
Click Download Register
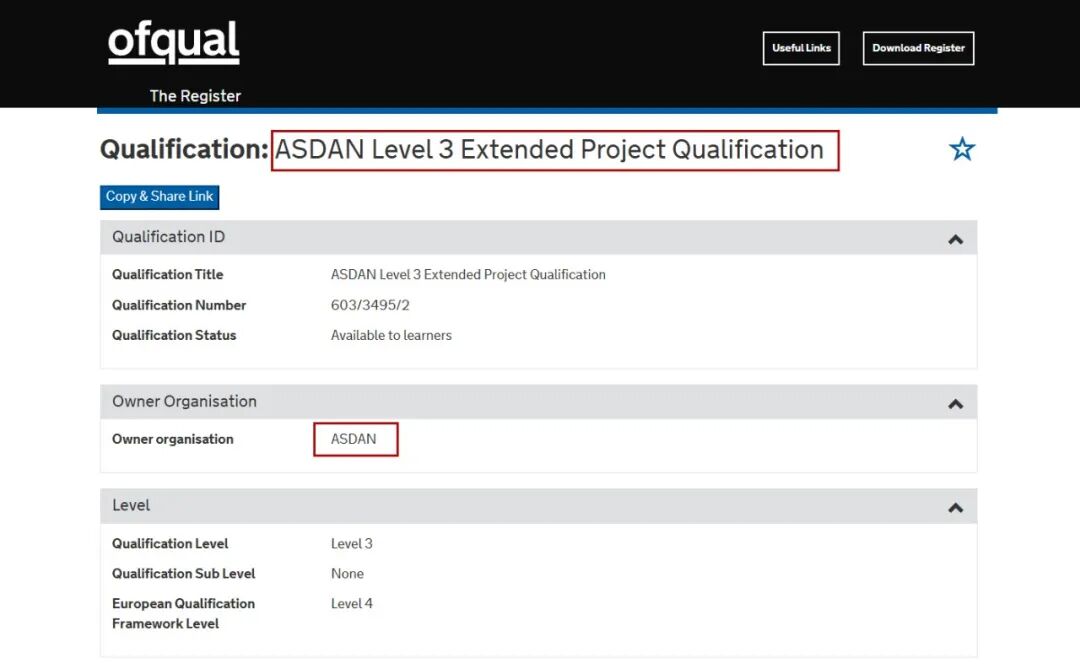pos(918,47)
